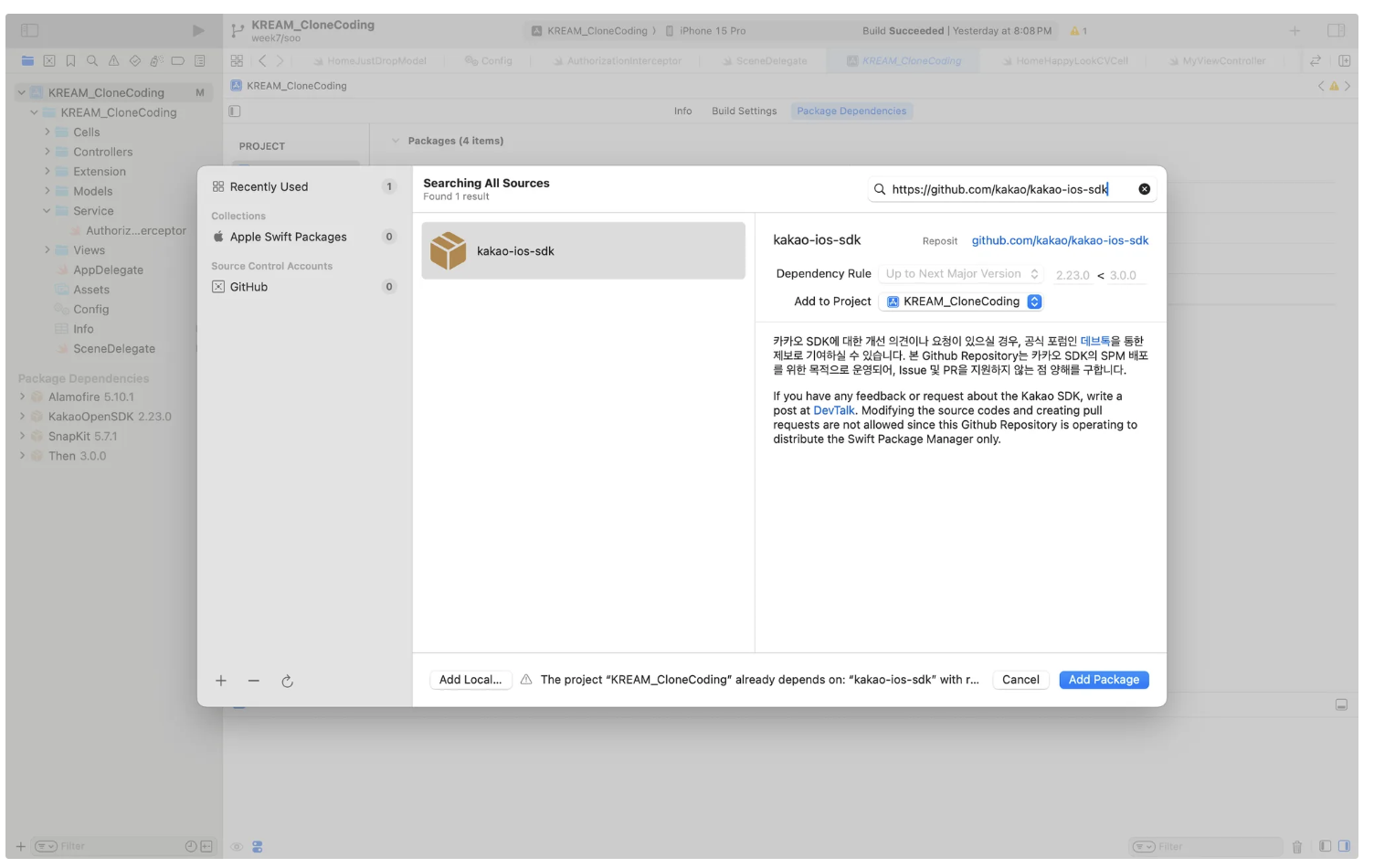Image resolution: width=1374 pixels, height=868 pixels.
Task: Expand the Then 3.0.0 package
Action: coord(22,456)
